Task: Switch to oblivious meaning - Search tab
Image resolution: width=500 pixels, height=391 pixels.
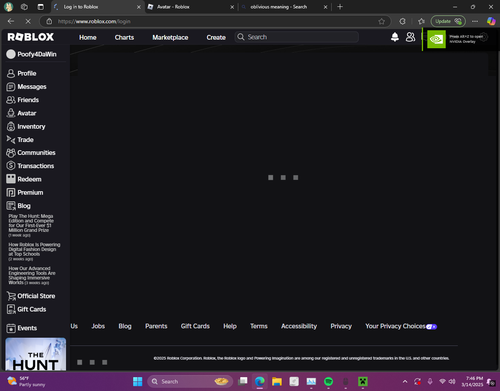Action: tap(283, 7)
